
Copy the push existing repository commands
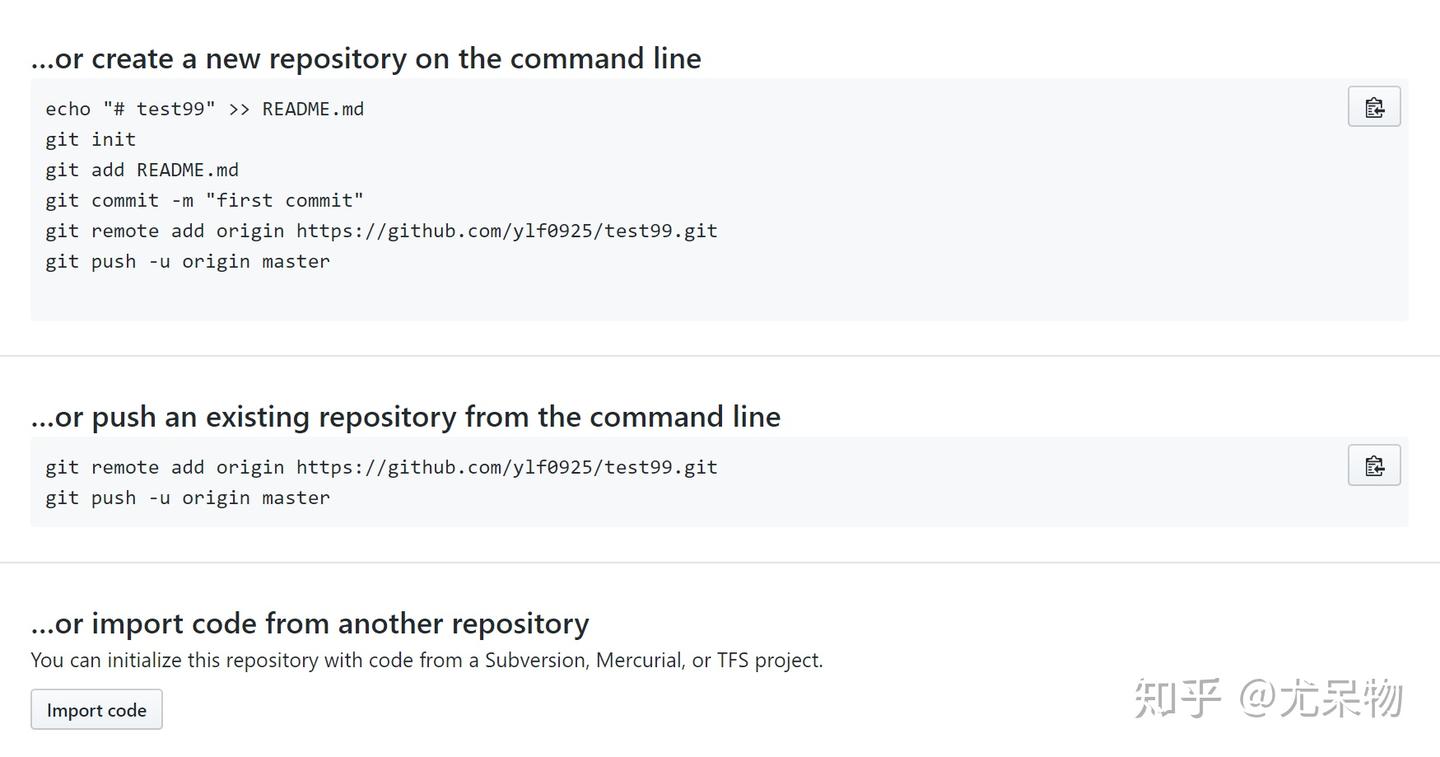tap(1374, 465)
